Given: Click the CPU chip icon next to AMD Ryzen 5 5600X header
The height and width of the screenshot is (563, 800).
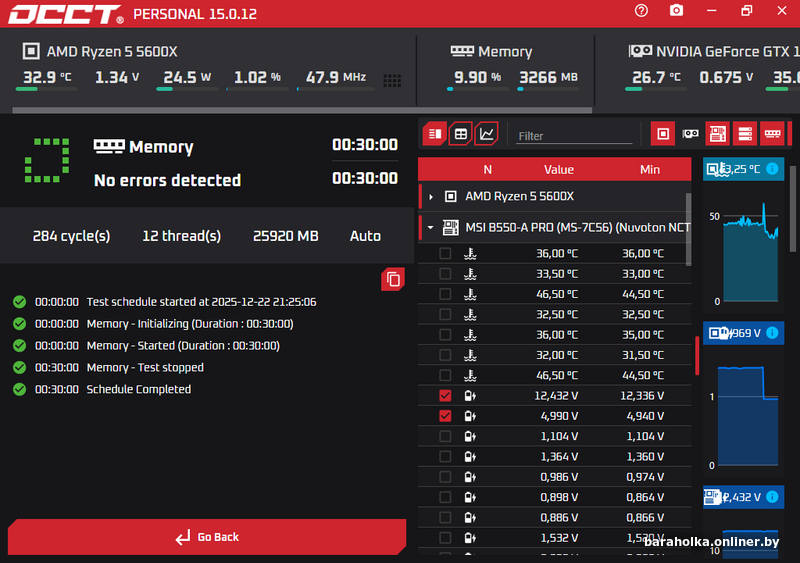Looking at the screenshot, I should [x=31, y=51].
